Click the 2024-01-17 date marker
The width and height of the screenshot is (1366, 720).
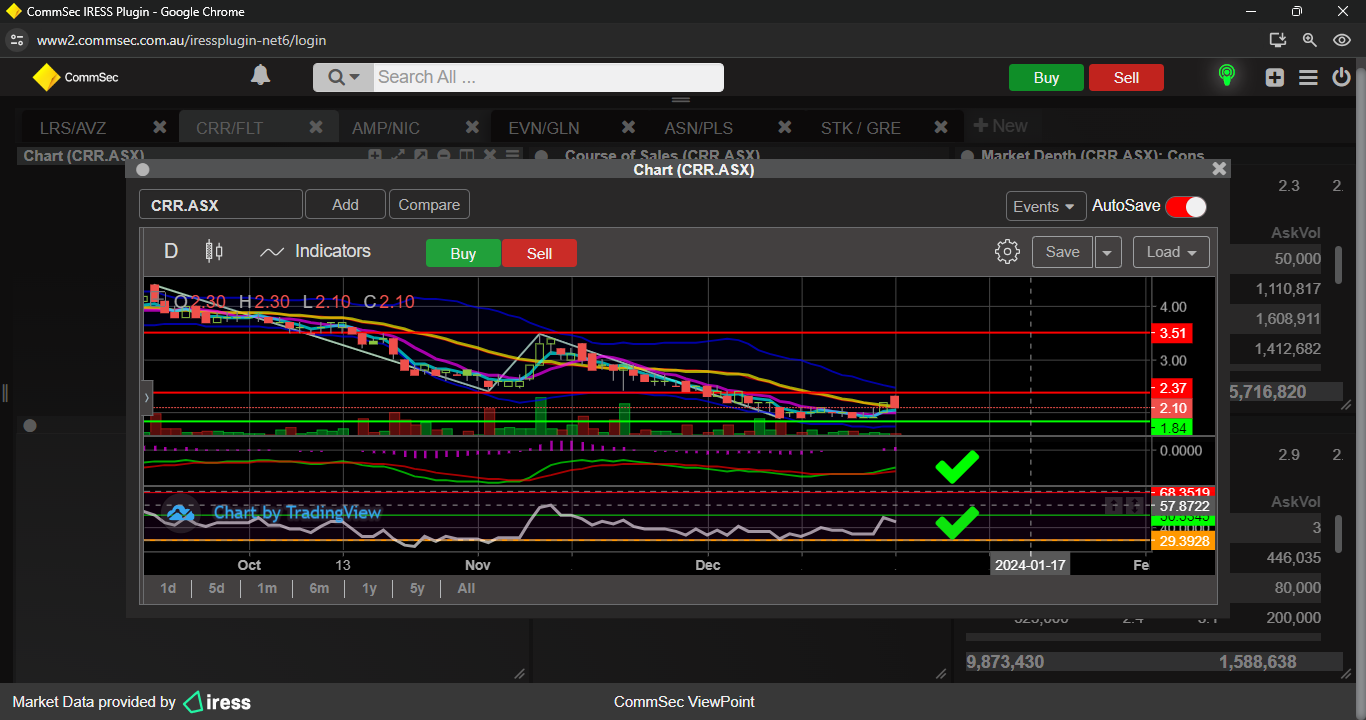(x=1029, y=565)
